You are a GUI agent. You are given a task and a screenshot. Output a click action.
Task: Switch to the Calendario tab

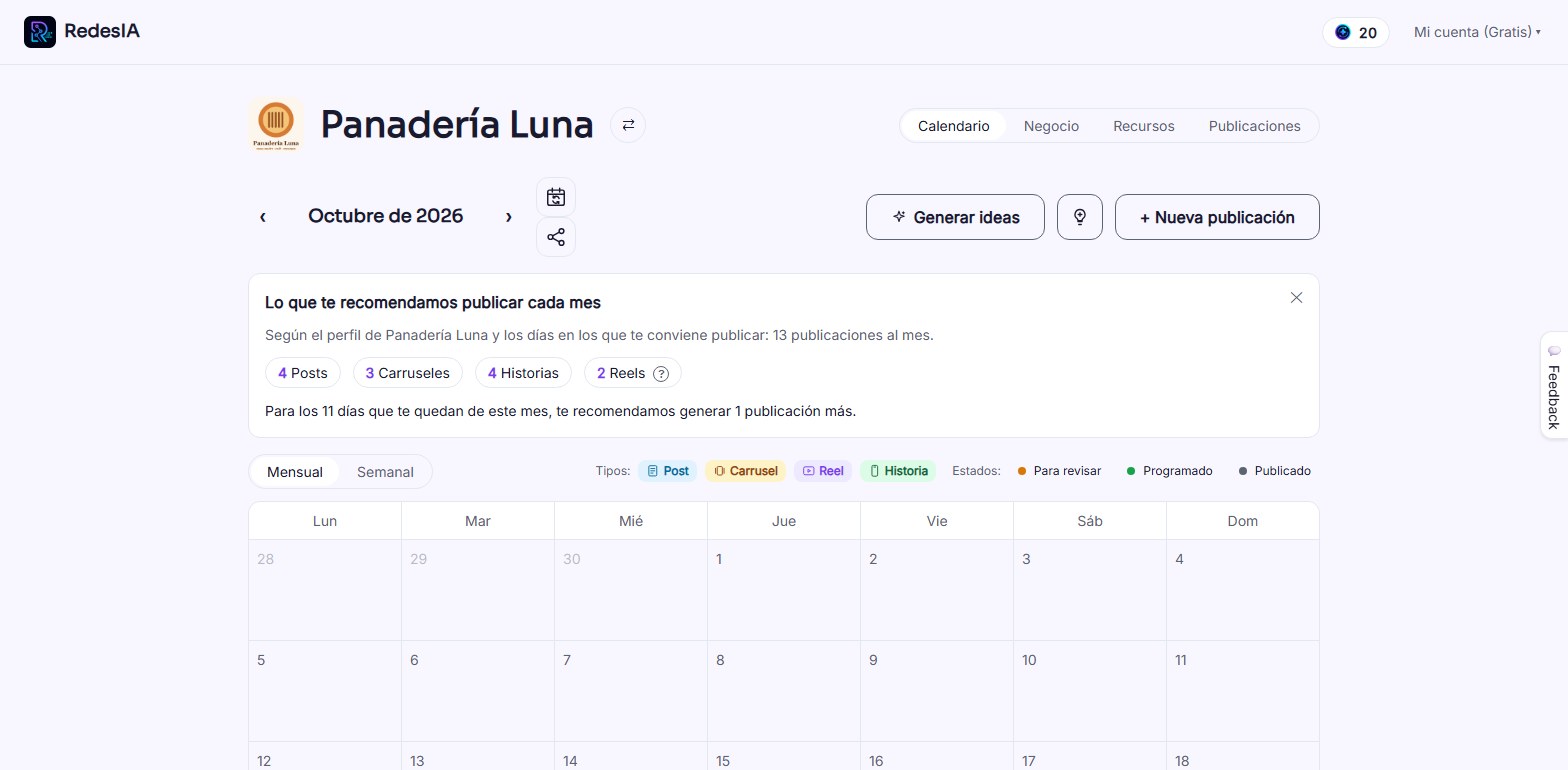point(954,126)
